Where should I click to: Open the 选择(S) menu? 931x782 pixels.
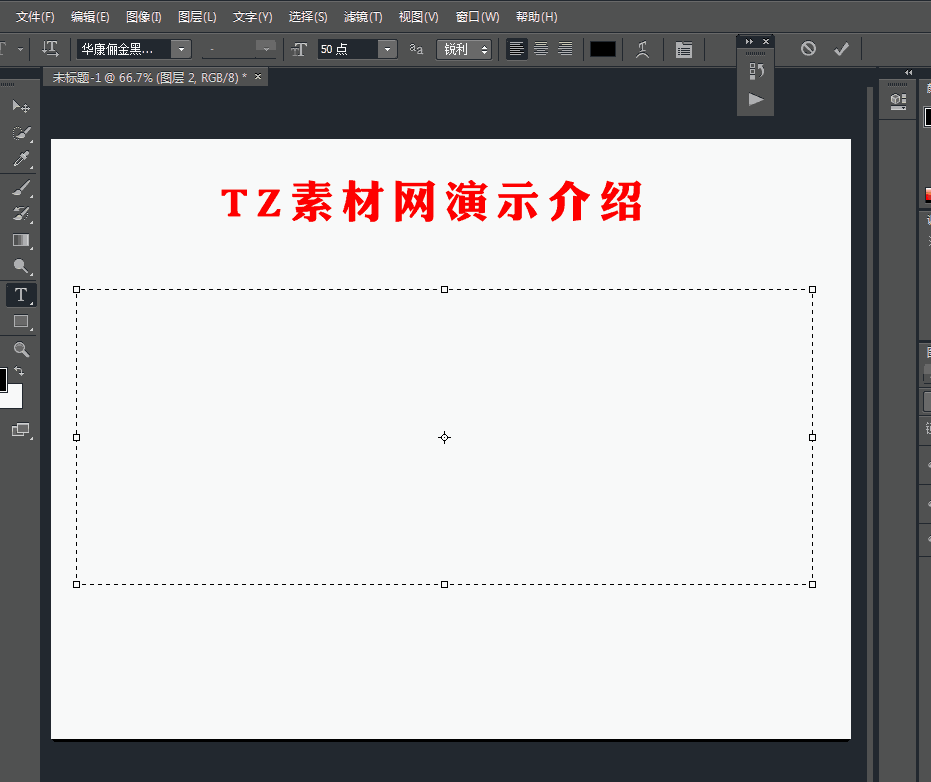tap(308, 17)
